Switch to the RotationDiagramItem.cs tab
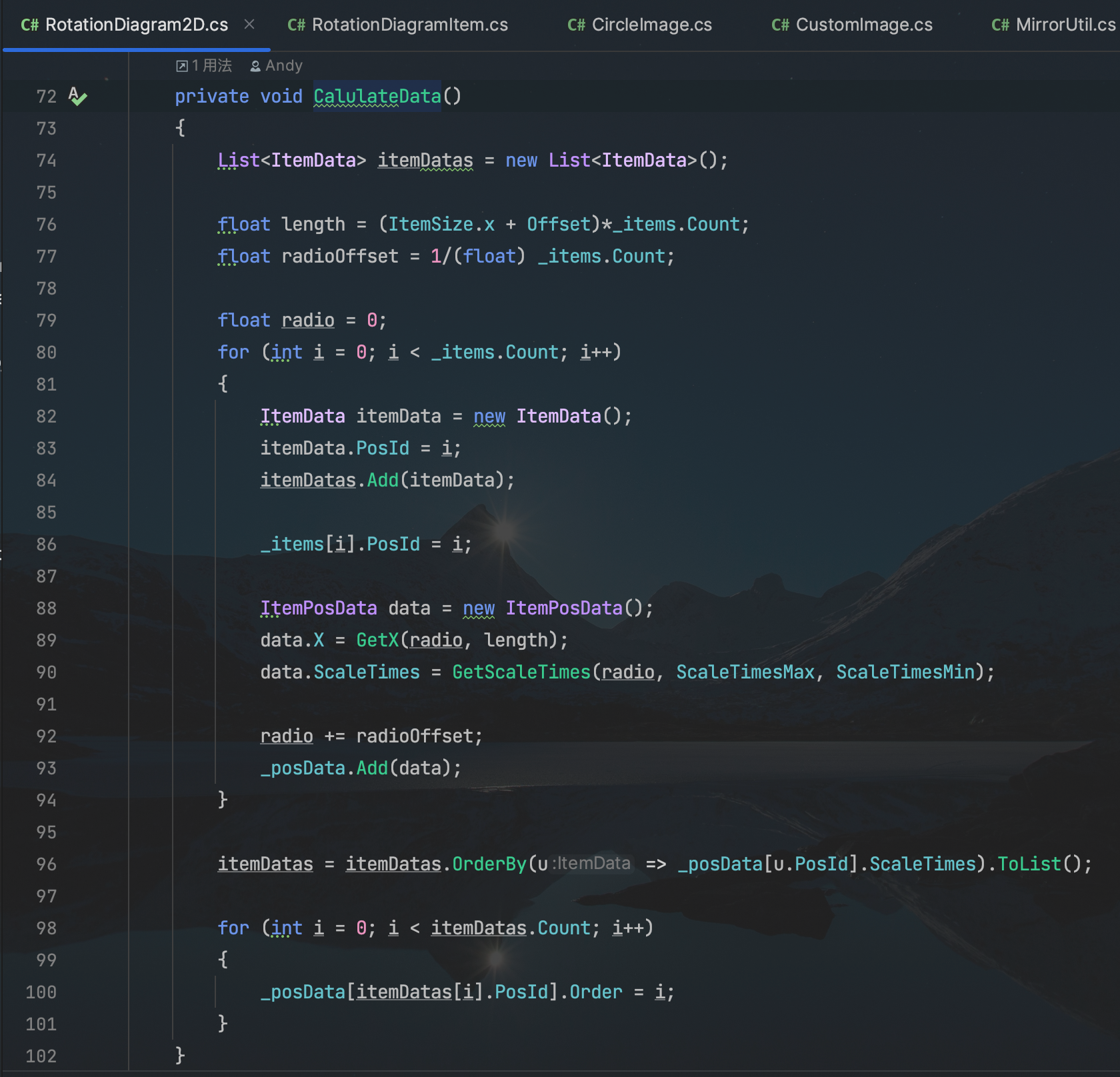Viewport: 1120px width, 1077px height. tap(409, 25)
